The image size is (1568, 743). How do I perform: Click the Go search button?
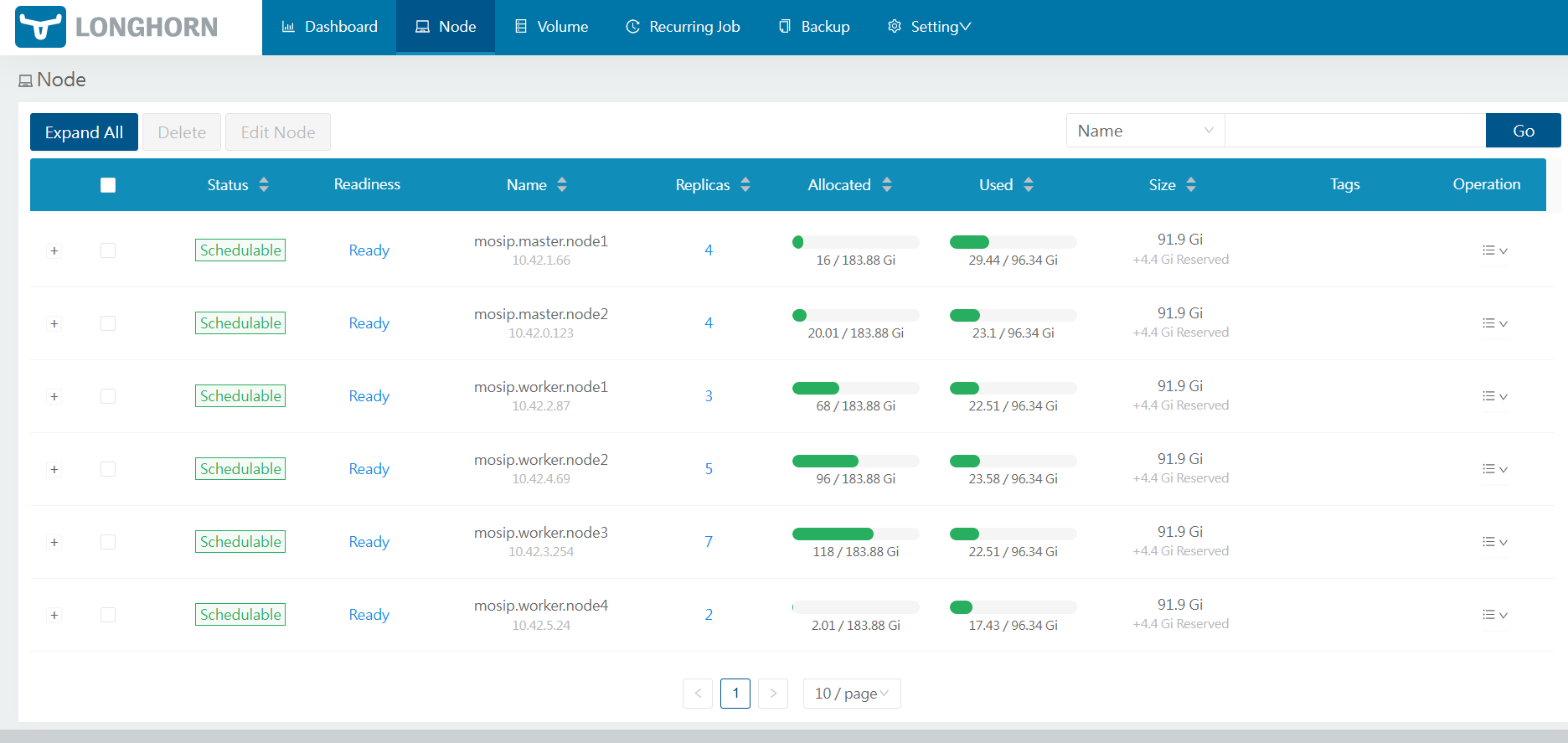(x=1524, y=131)
